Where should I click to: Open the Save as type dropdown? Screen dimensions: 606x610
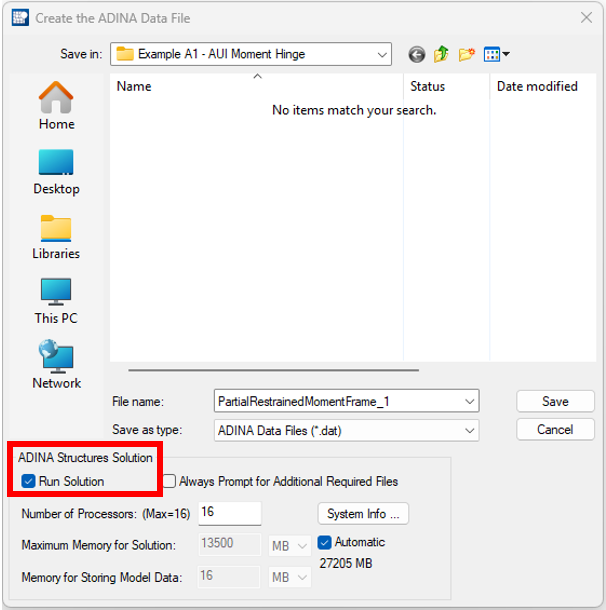469,431
